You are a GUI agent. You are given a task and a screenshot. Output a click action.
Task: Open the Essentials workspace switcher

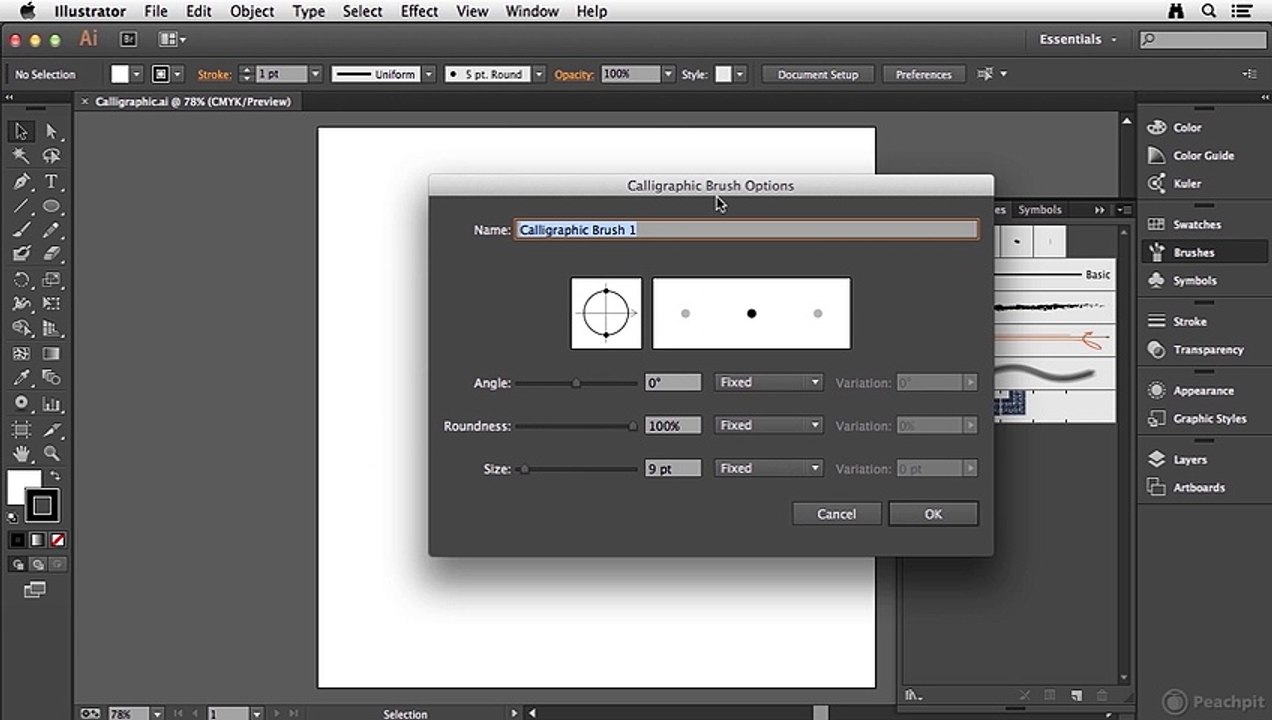(1079, 39)
